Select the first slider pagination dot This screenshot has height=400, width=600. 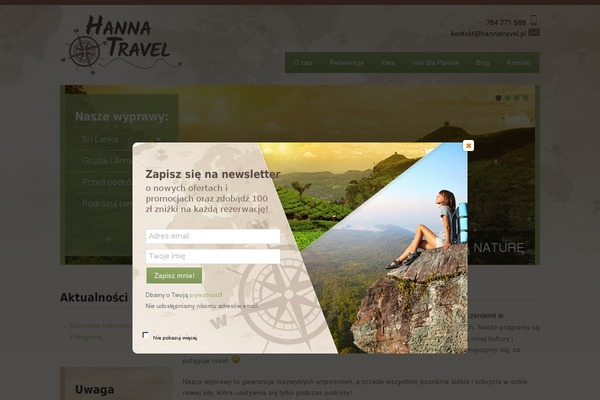498,98
